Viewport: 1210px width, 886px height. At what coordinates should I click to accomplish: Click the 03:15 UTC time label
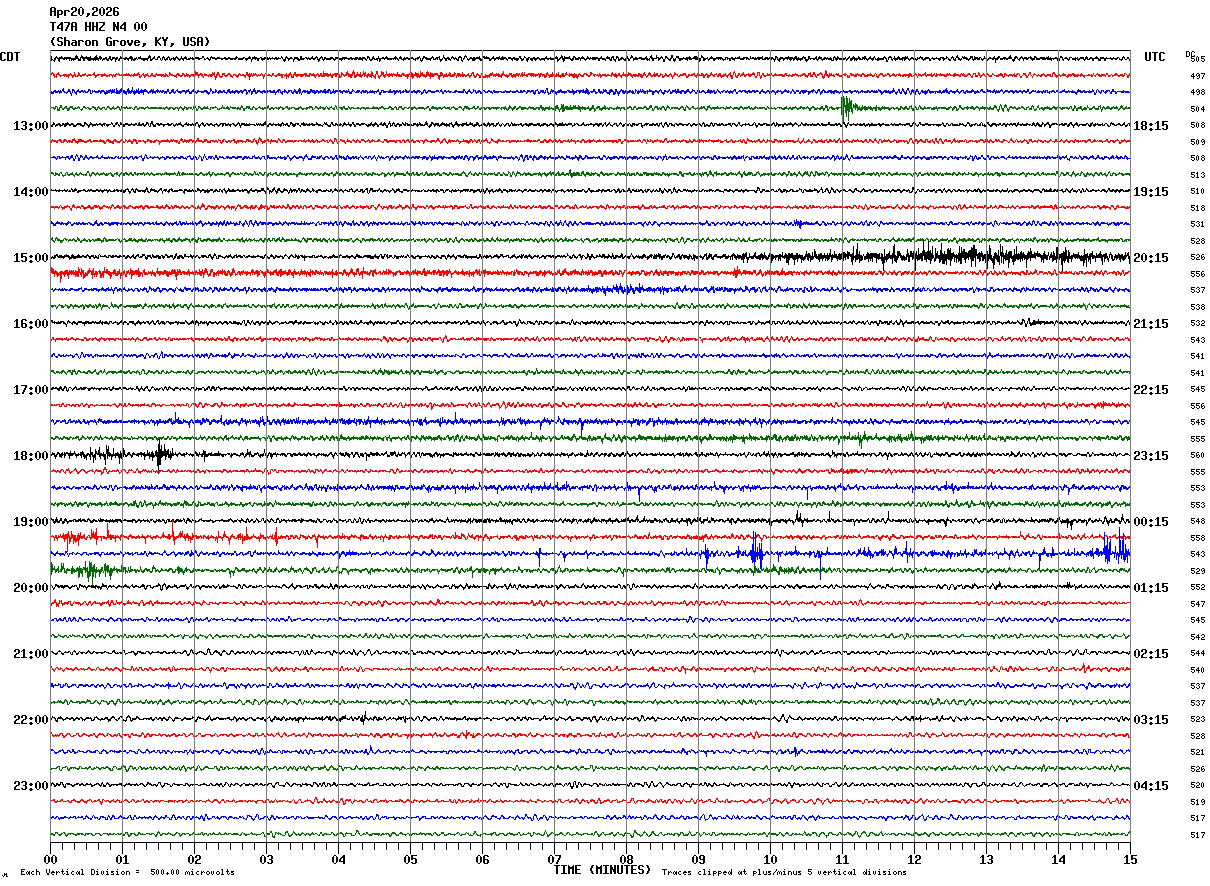[x=1151, y=720]
